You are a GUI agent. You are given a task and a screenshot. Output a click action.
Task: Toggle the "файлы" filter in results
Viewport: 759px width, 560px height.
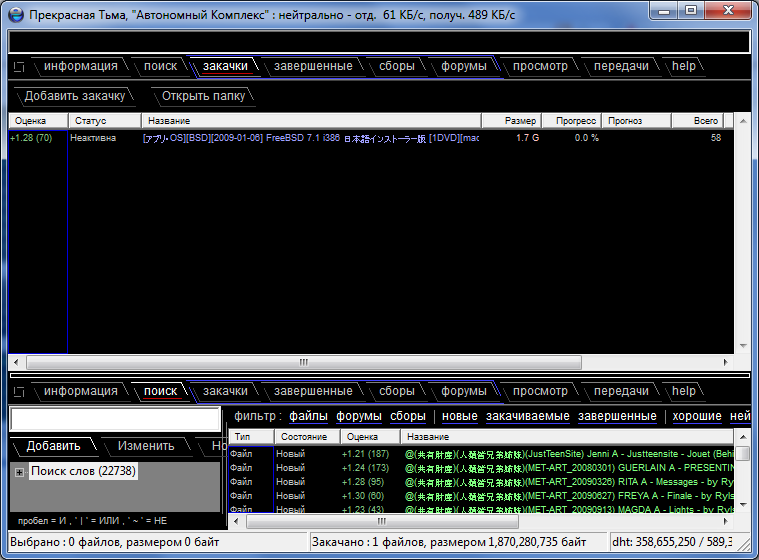tap(308, 416)
